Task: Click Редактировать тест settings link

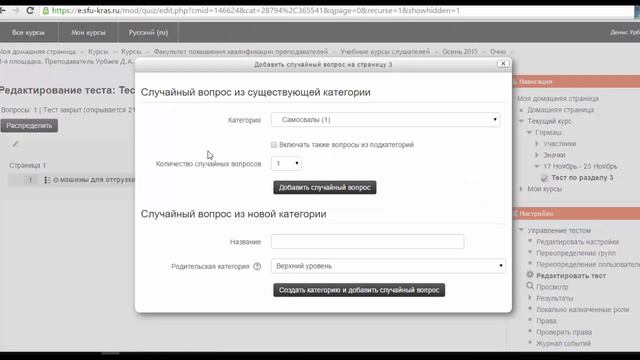Action: point(571,276)
